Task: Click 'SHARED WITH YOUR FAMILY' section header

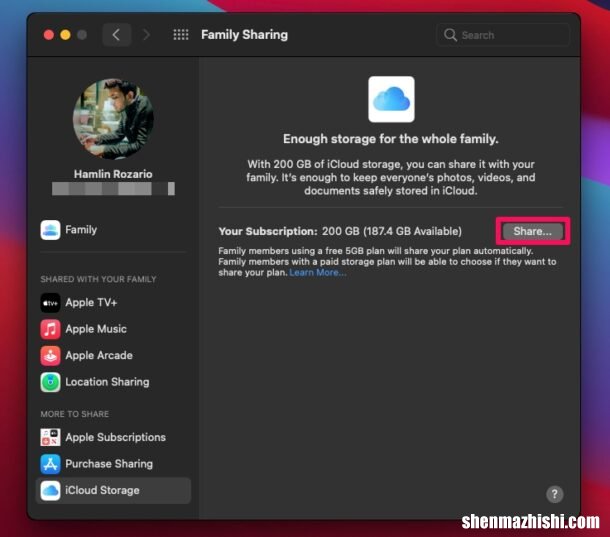Action: pos(98,279)
